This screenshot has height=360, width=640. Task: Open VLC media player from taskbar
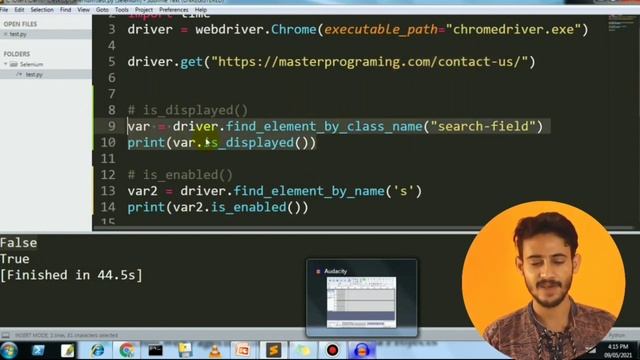215,350
